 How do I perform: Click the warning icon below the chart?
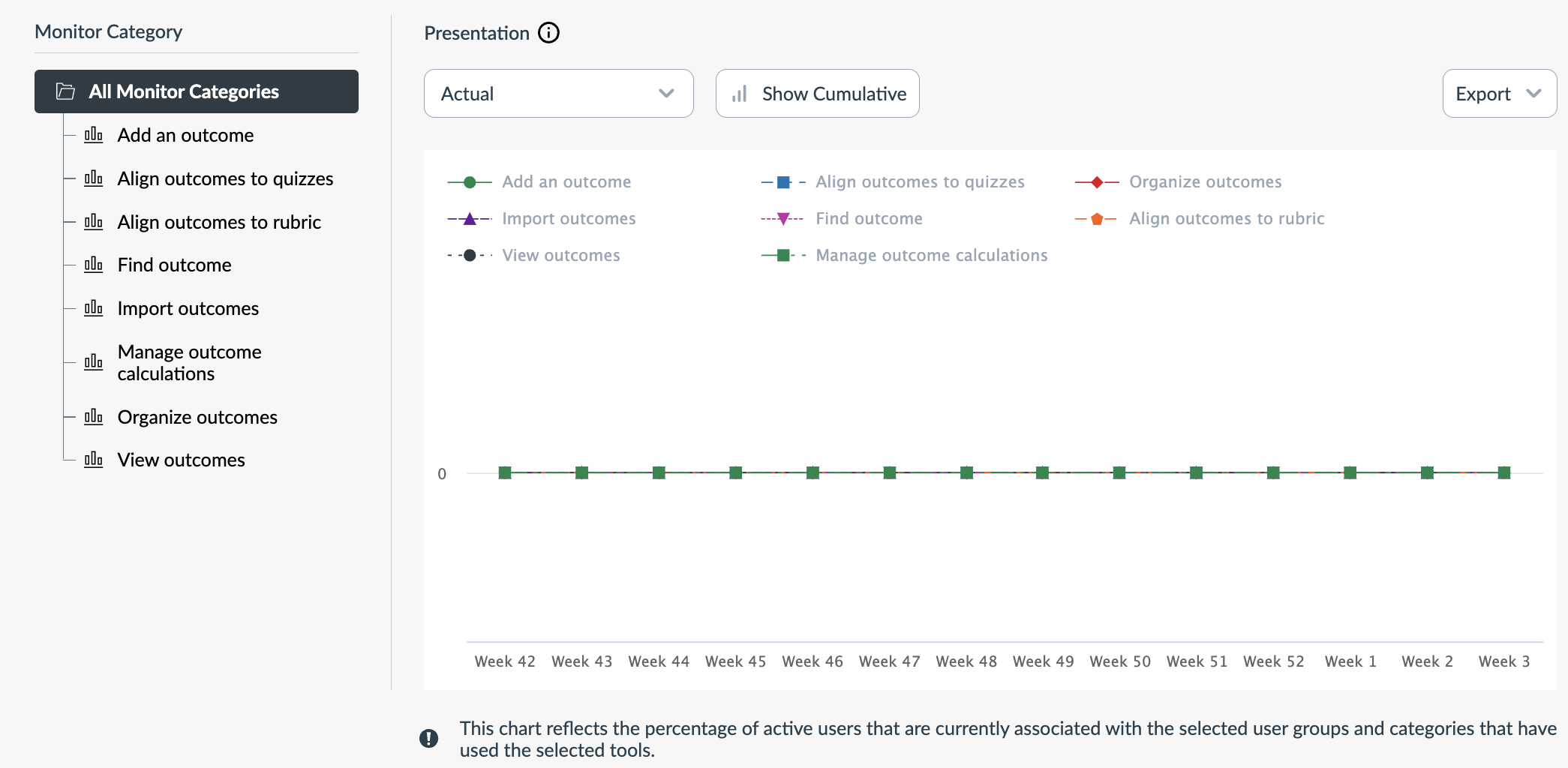coord(428,739)
